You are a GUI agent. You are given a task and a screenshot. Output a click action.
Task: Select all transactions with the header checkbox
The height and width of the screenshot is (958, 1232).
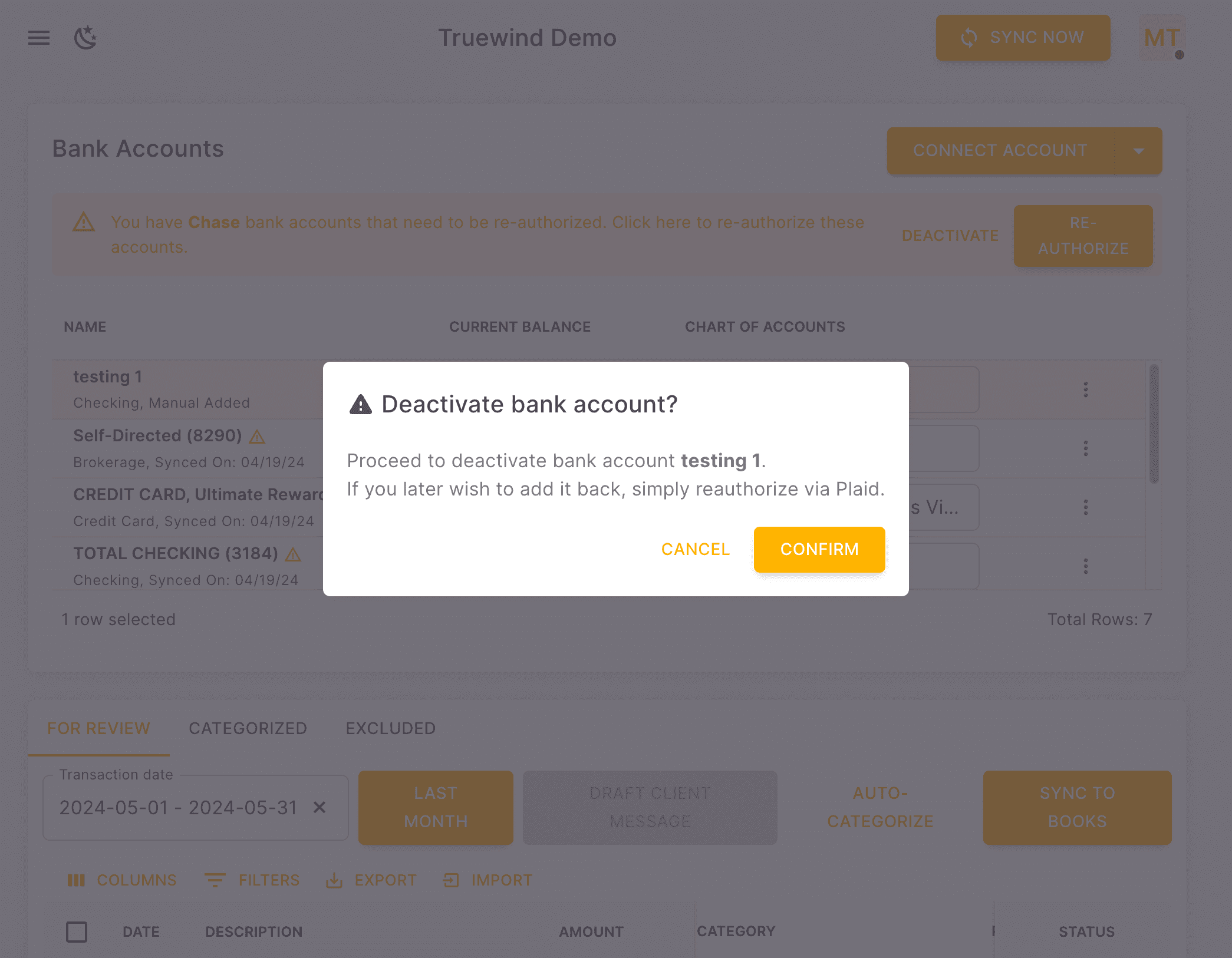[77, 931]
